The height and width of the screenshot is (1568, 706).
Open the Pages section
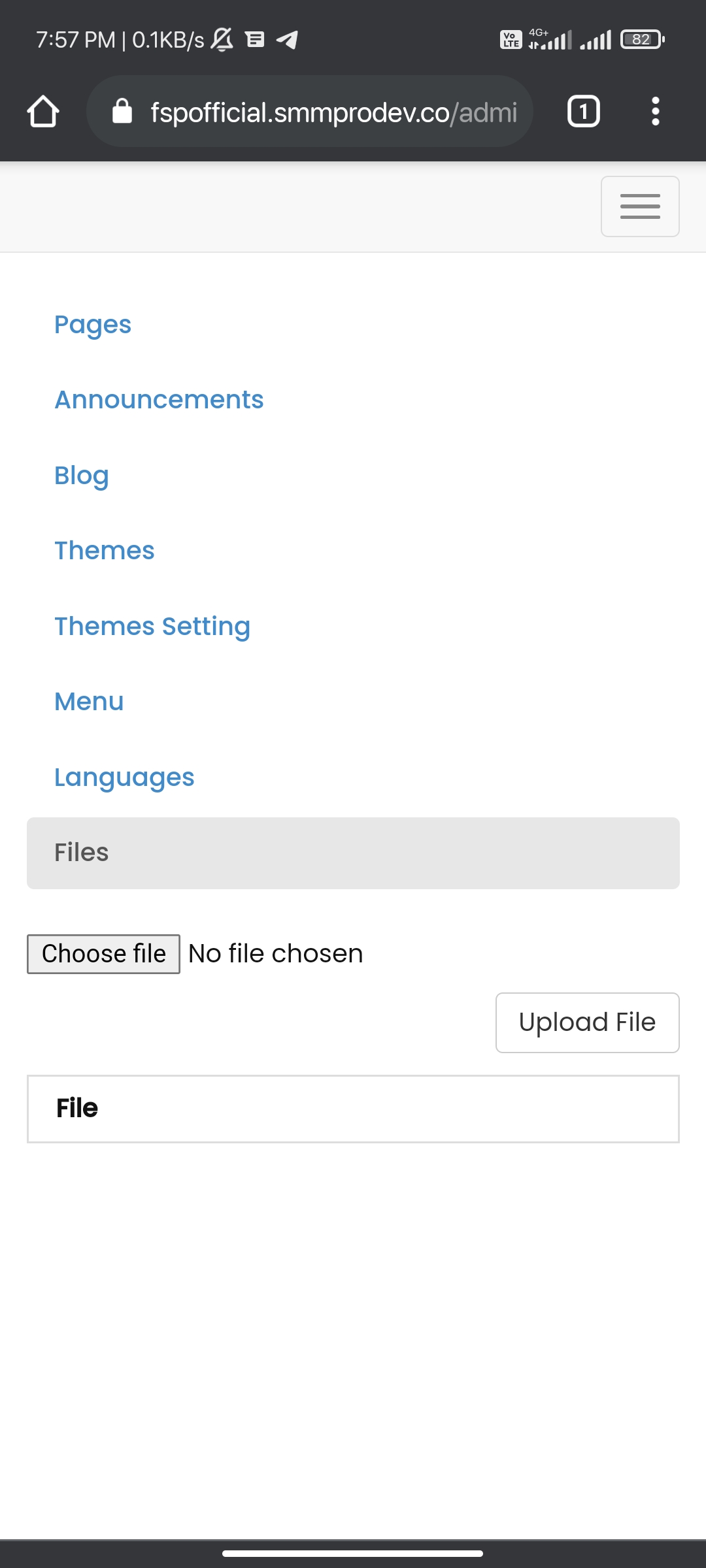pos(93,325)
